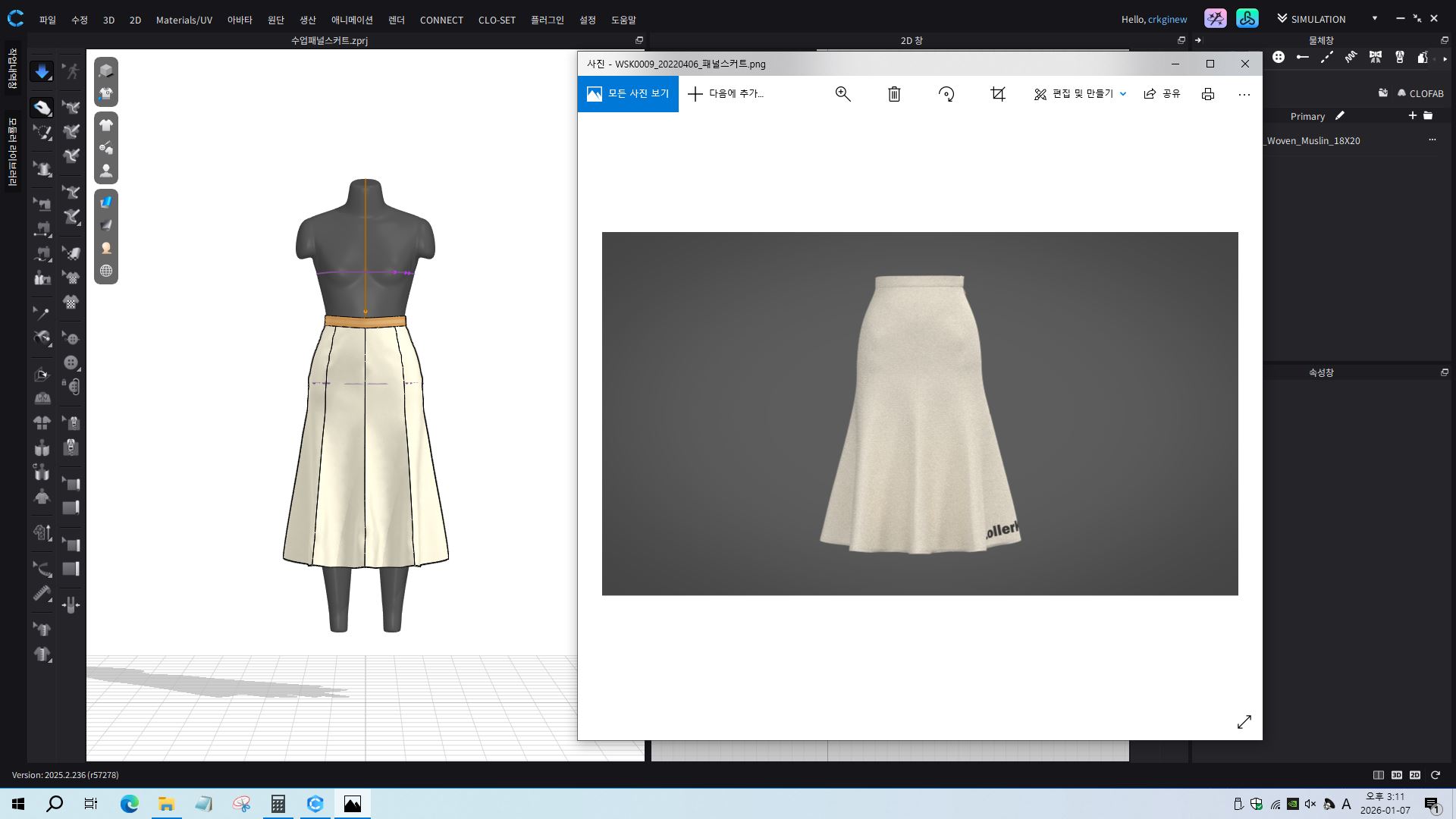
Task: Click the blue Simulate arrow tool
Action: [x=42, y=72]
